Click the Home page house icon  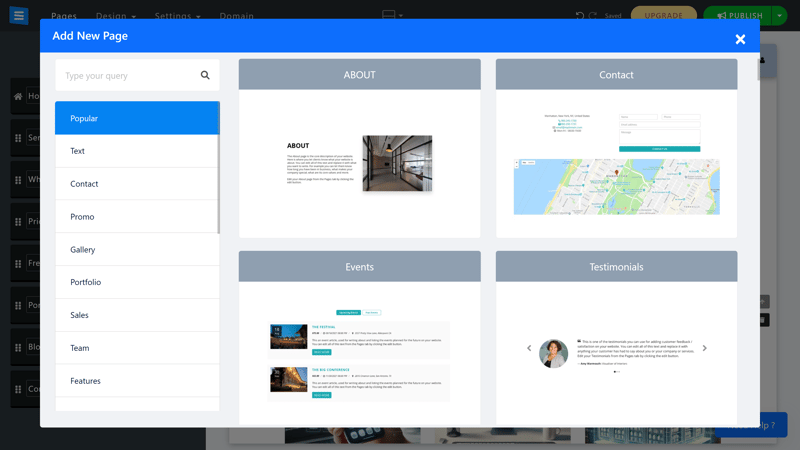(x=18, y=96)
